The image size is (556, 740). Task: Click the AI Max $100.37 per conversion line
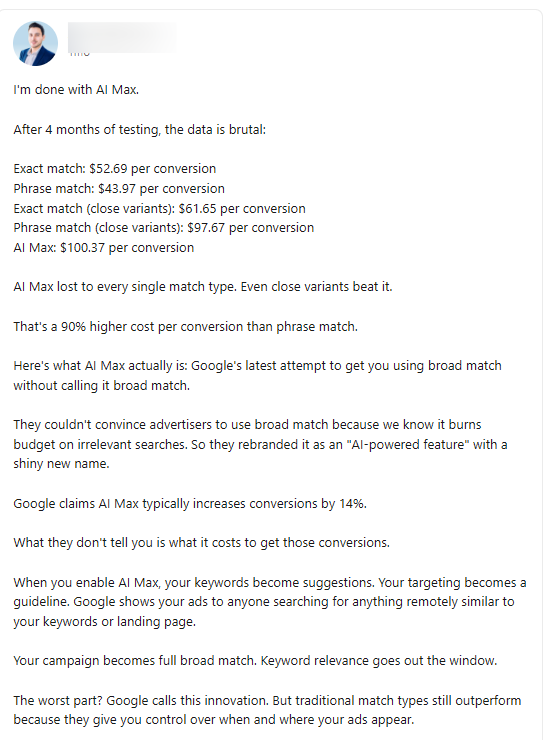(x=104, y=247)
